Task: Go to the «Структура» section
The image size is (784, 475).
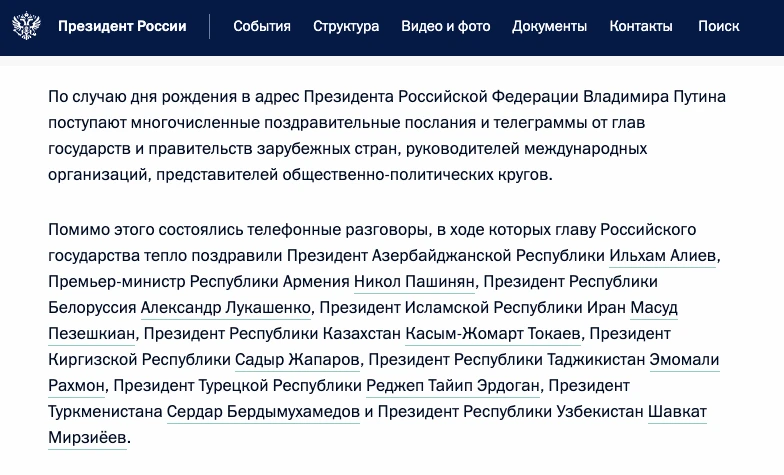Action: tap(346, 26)
